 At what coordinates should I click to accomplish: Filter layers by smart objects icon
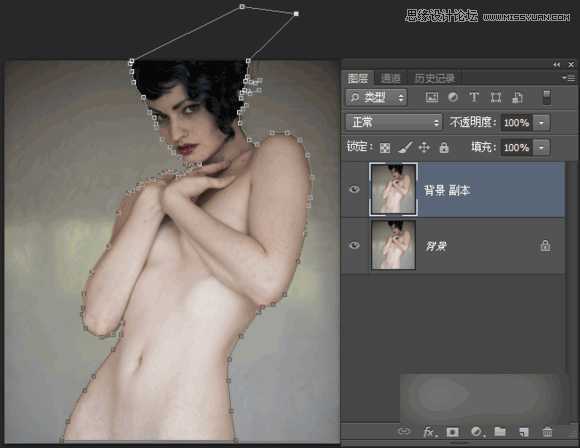517,97
